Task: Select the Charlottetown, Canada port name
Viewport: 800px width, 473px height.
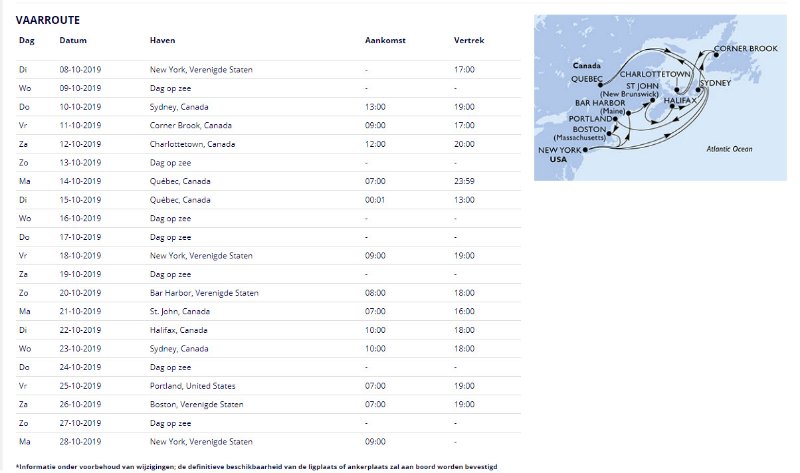Action: click(x=192, y=143)
